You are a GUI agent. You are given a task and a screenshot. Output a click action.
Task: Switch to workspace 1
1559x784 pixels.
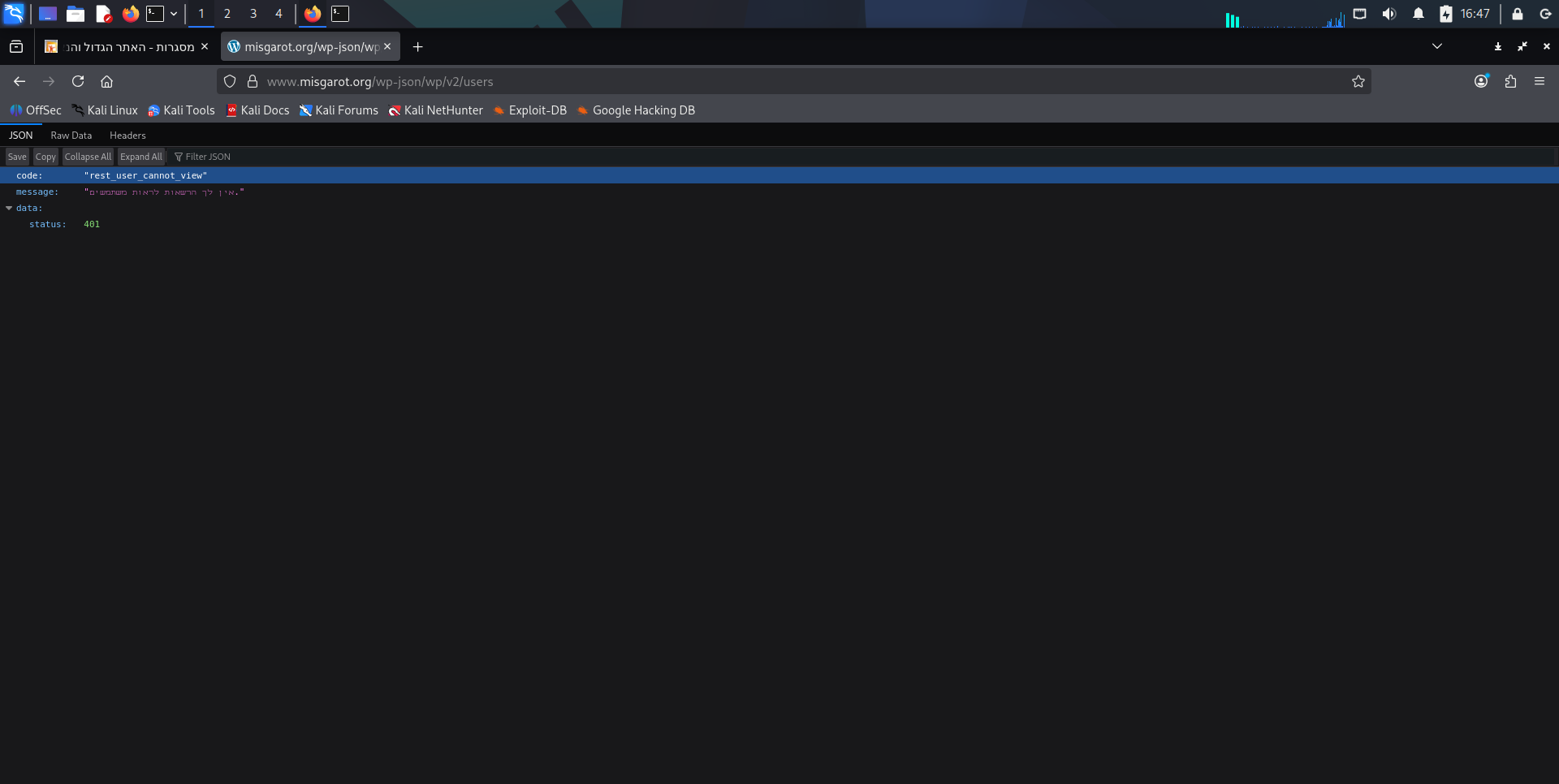pyautogui.click(x=201, y=14)
